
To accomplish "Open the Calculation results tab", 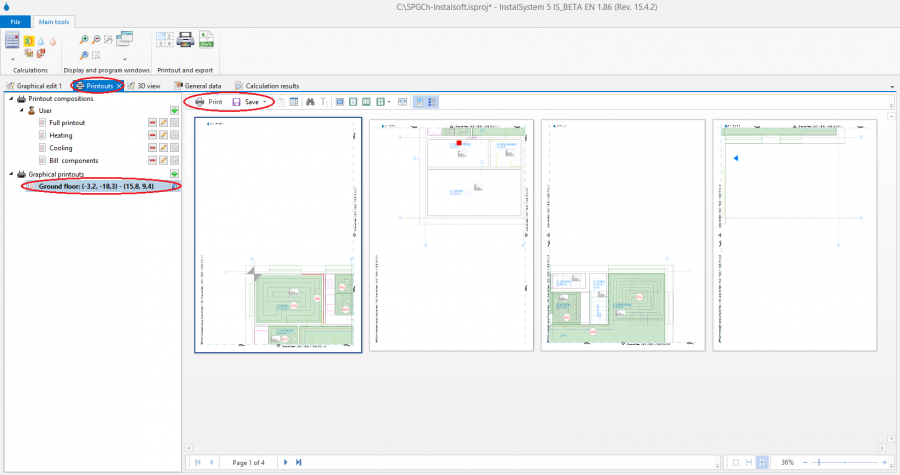I will pyautogui.click(x=266, y=86).
